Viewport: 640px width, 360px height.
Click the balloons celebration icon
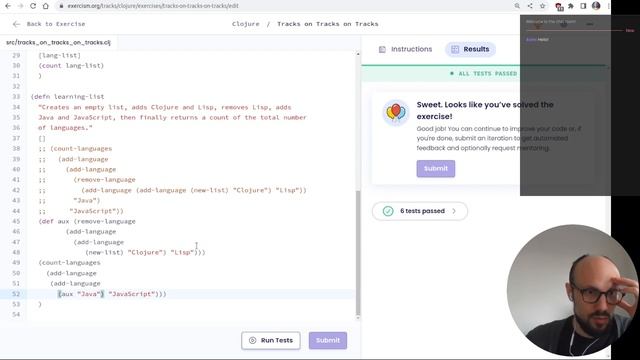tap(396, 113)
